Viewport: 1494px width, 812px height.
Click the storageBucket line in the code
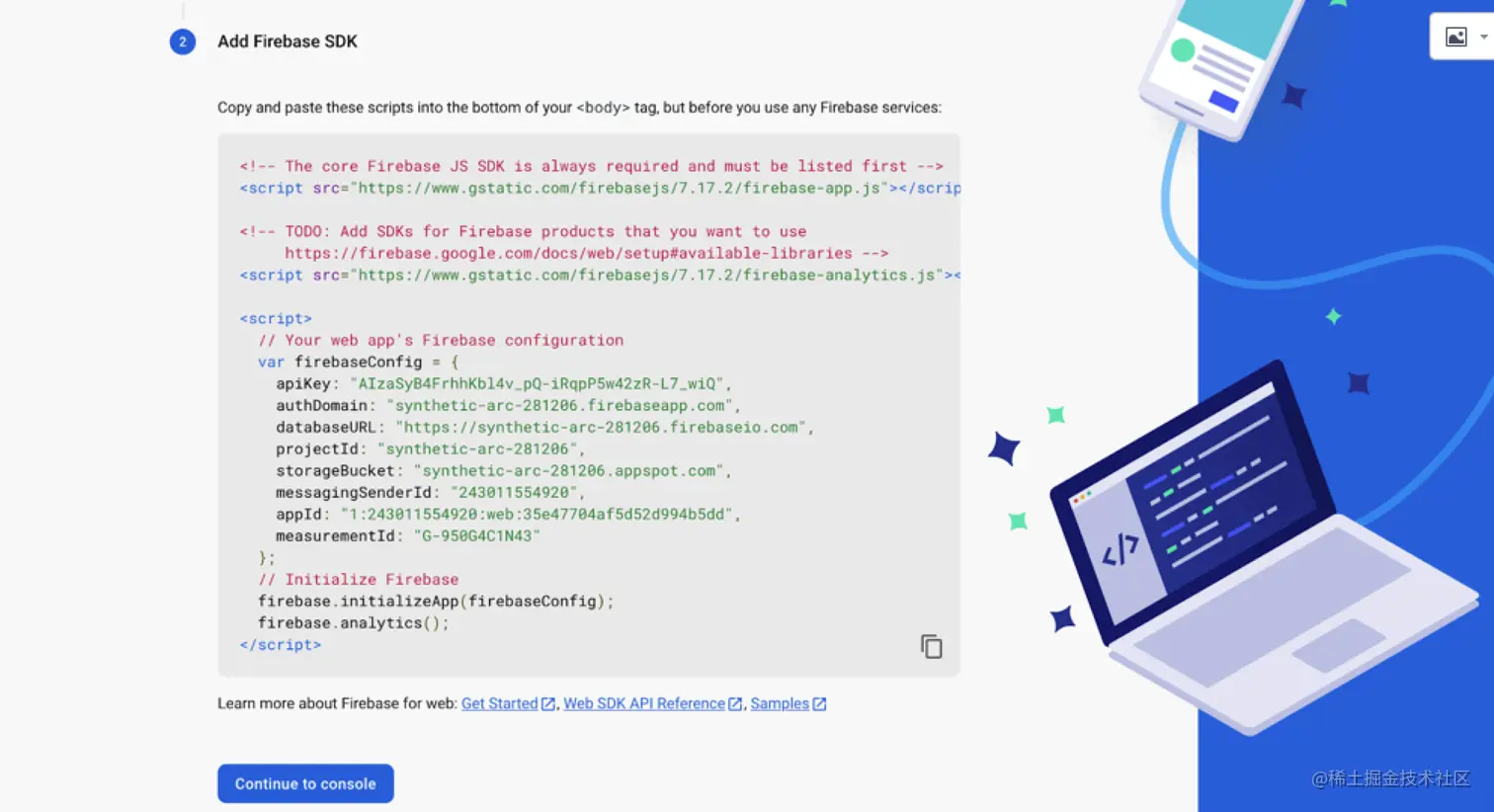pyautogui.click(x=504, y=470)
